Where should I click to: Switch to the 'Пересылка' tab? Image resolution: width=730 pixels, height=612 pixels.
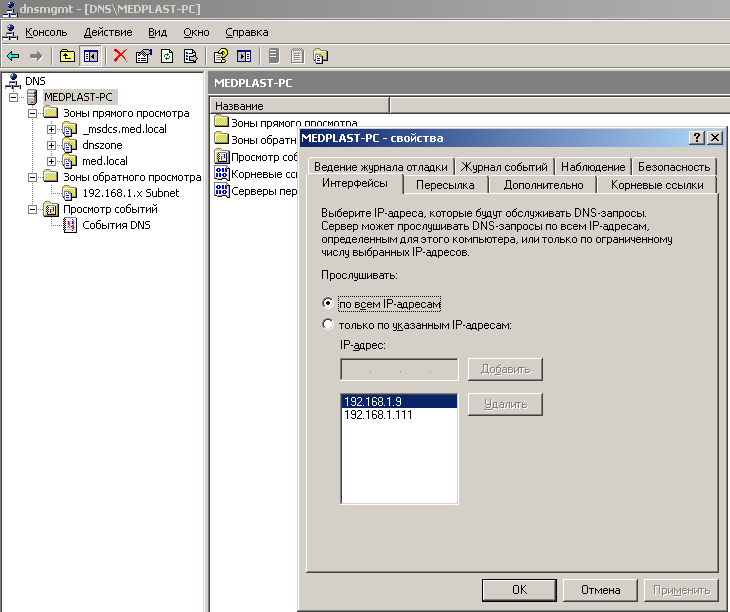point(445,185)
